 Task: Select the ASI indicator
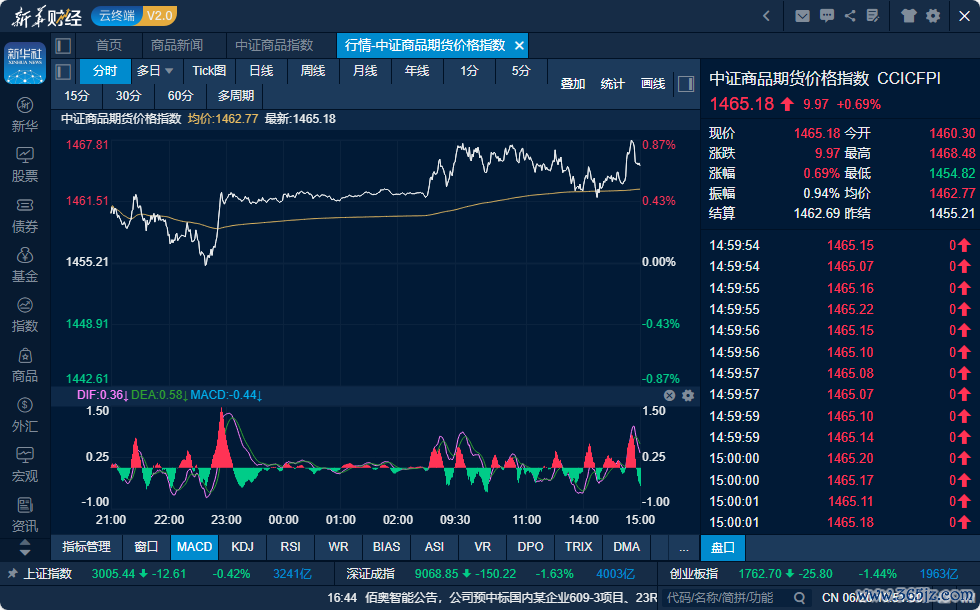pyautogui.click(x=434, y=547)
